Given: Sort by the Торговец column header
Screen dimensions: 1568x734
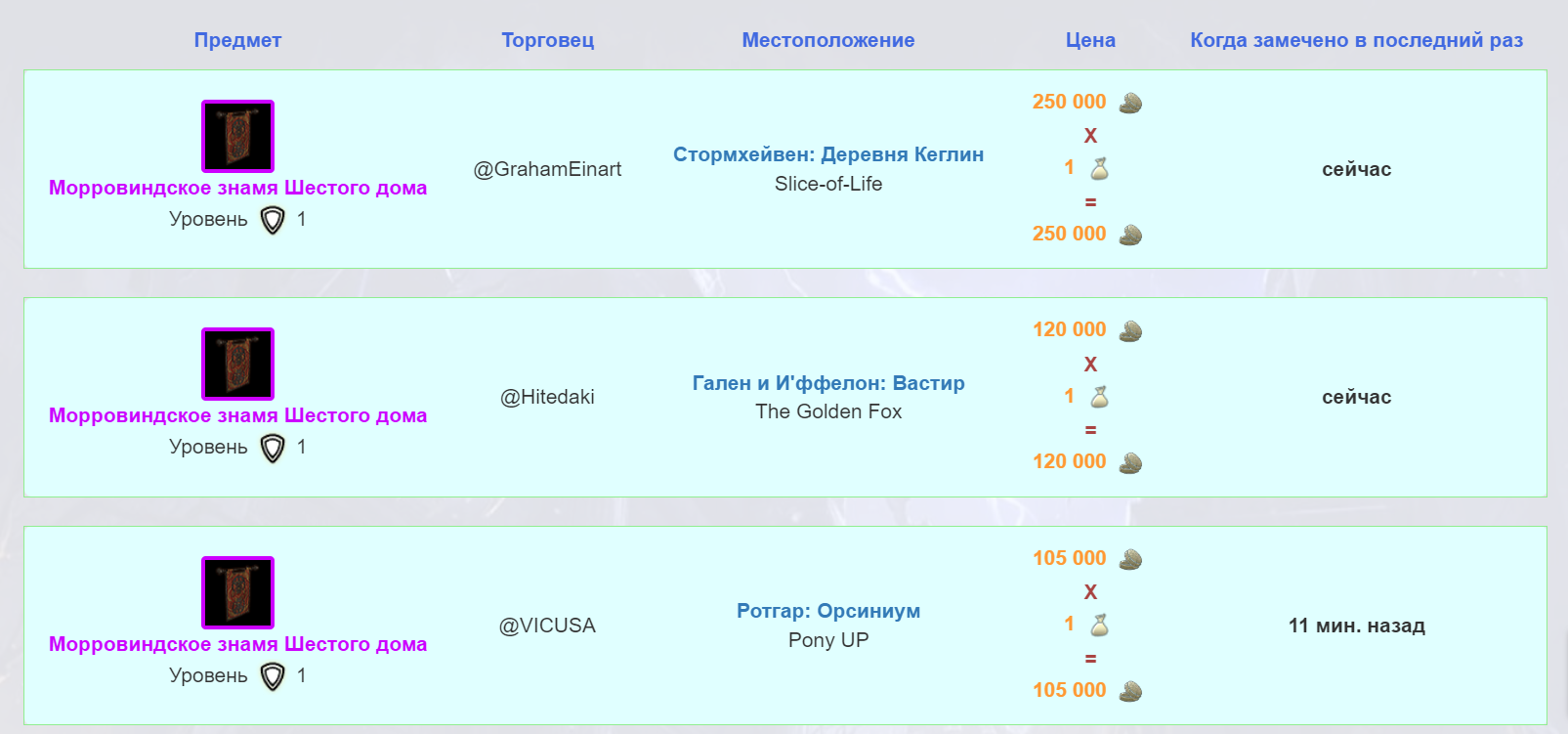Looking at the screenshot, I should pyautogui.click(x=548, y=40).
